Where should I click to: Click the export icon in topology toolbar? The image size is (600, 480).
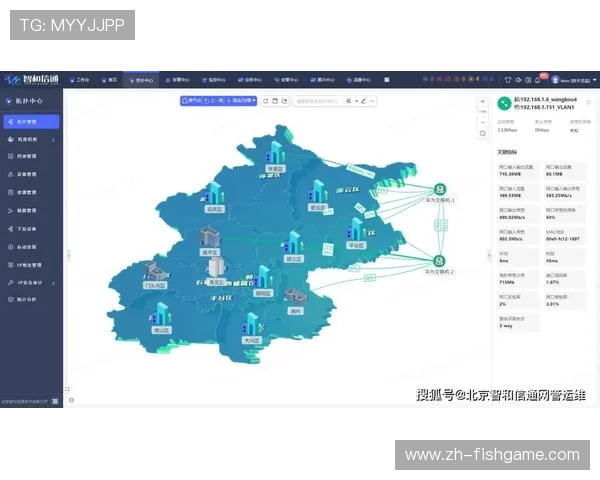click(x=284, y=101)
